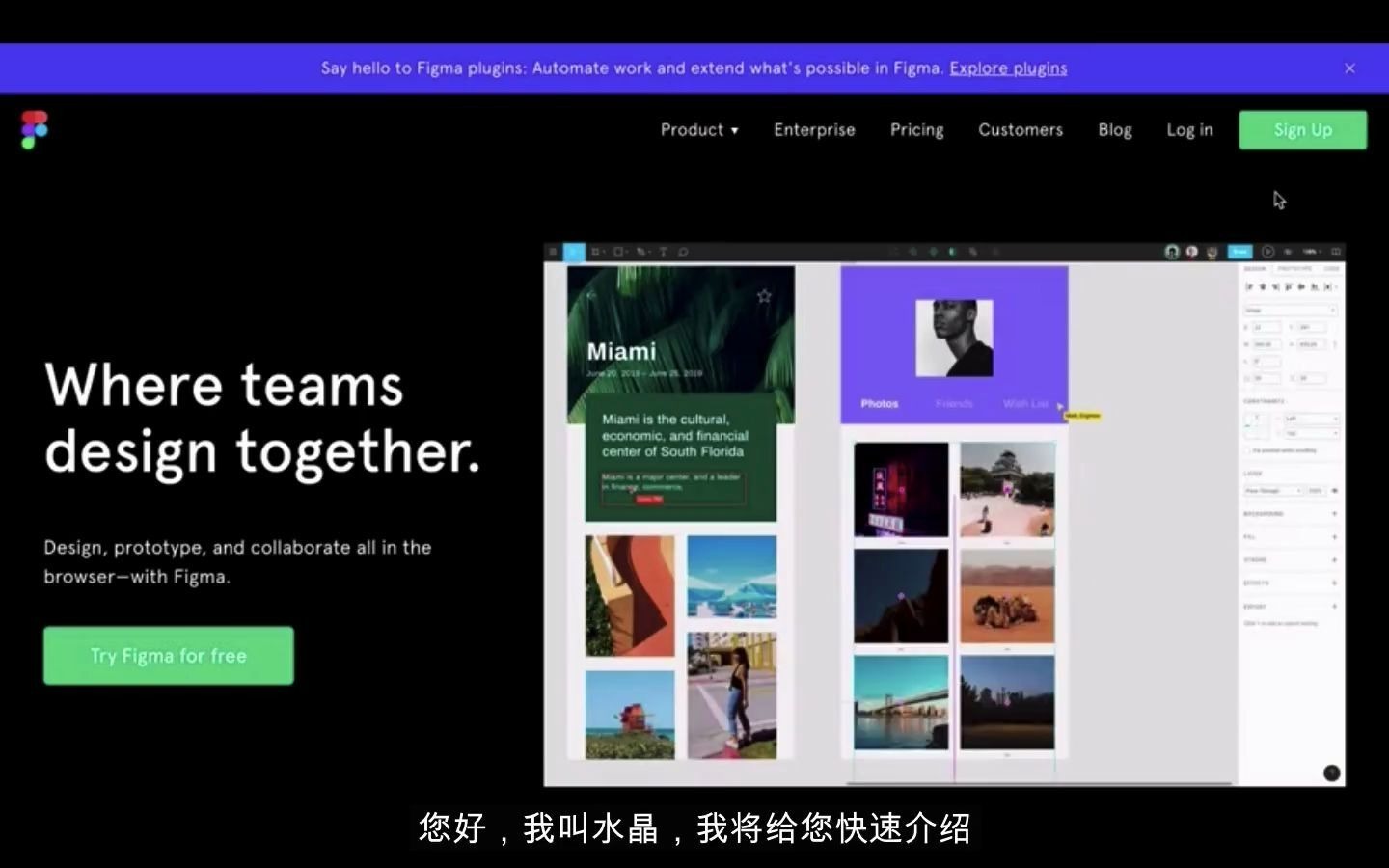Select the Text tool in editor toolbar
This screenshot has height=868, width=1389.
tap(663, 252)
